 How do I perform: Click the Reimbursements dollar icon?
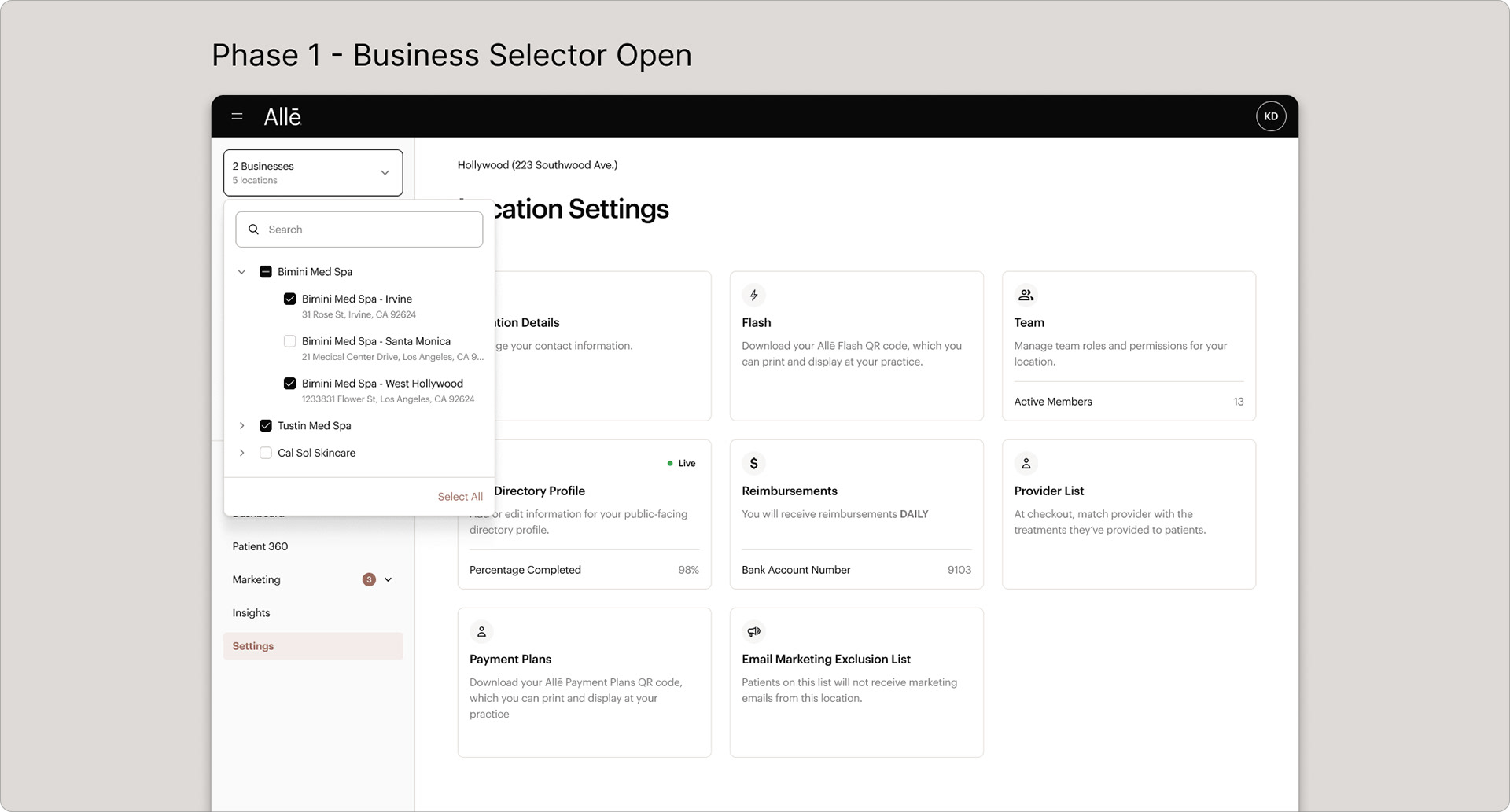click(x=754, y=463)
